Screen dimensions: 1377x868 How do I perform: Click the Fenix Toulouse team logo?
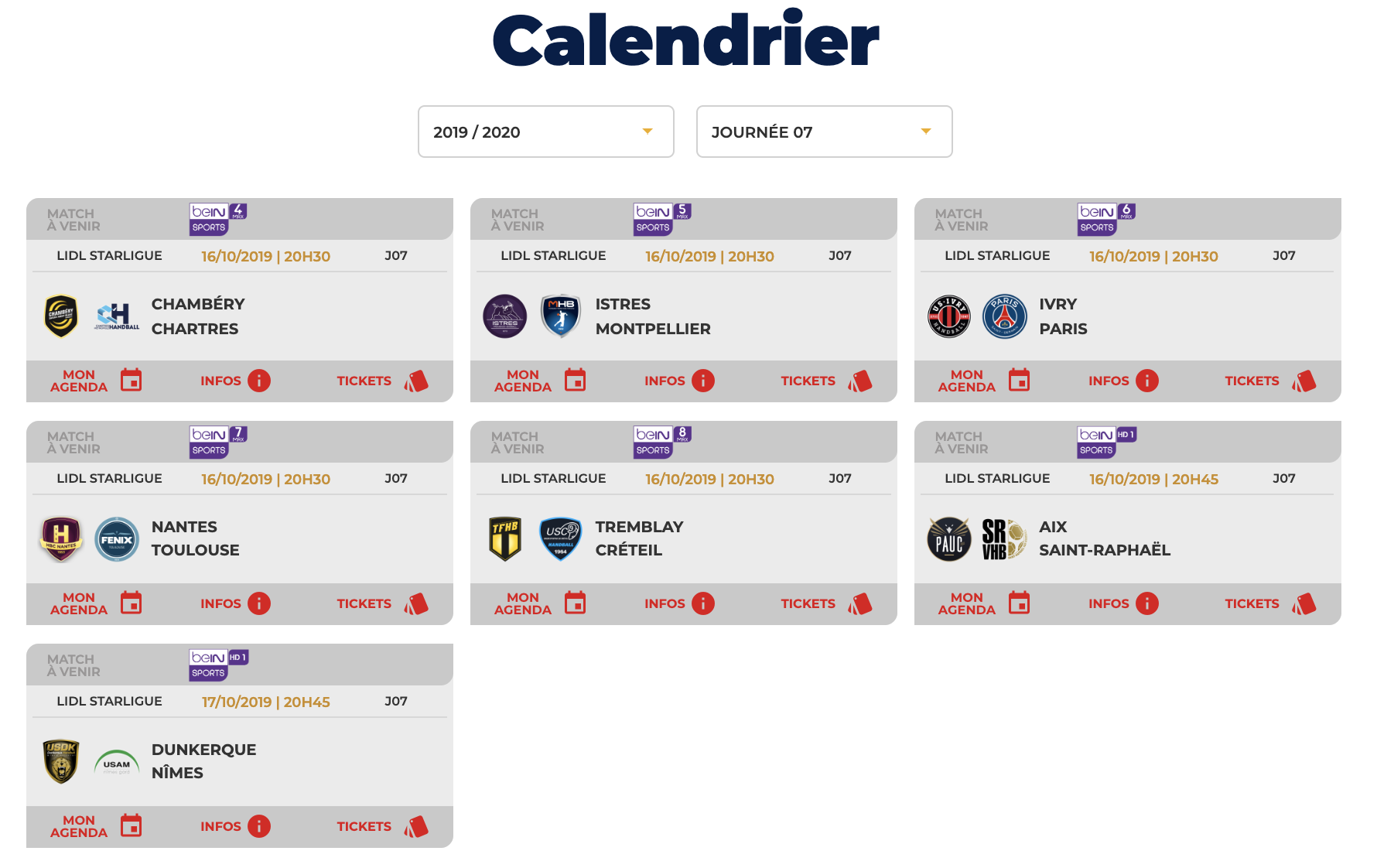[117, 539]
